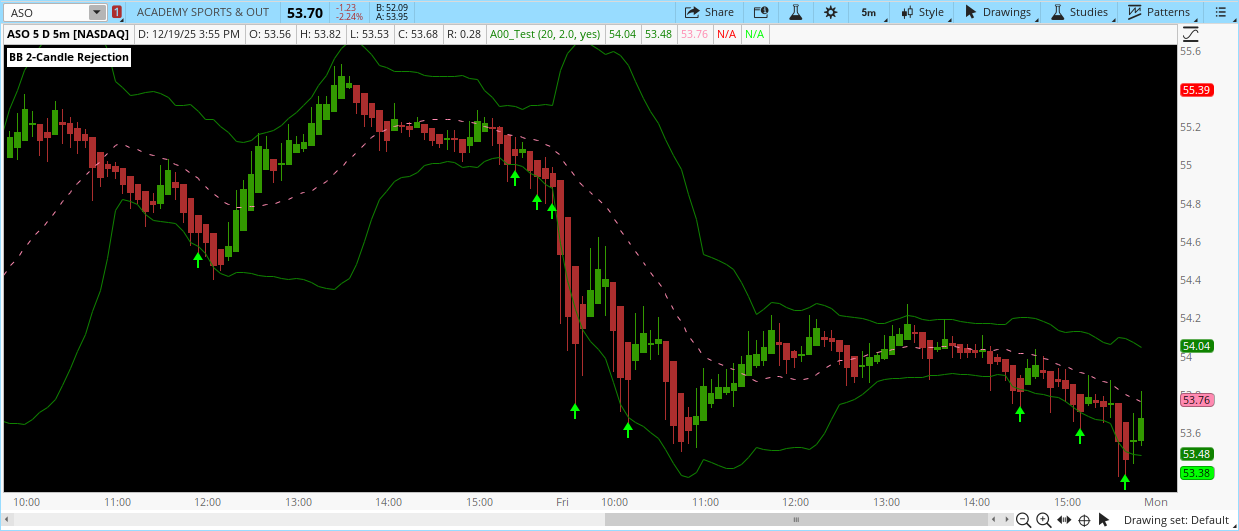Open the hamburger list menu icon
Image resolution: width=1239 pixels, height=531 pixels.
click(x=1220, y=12)
